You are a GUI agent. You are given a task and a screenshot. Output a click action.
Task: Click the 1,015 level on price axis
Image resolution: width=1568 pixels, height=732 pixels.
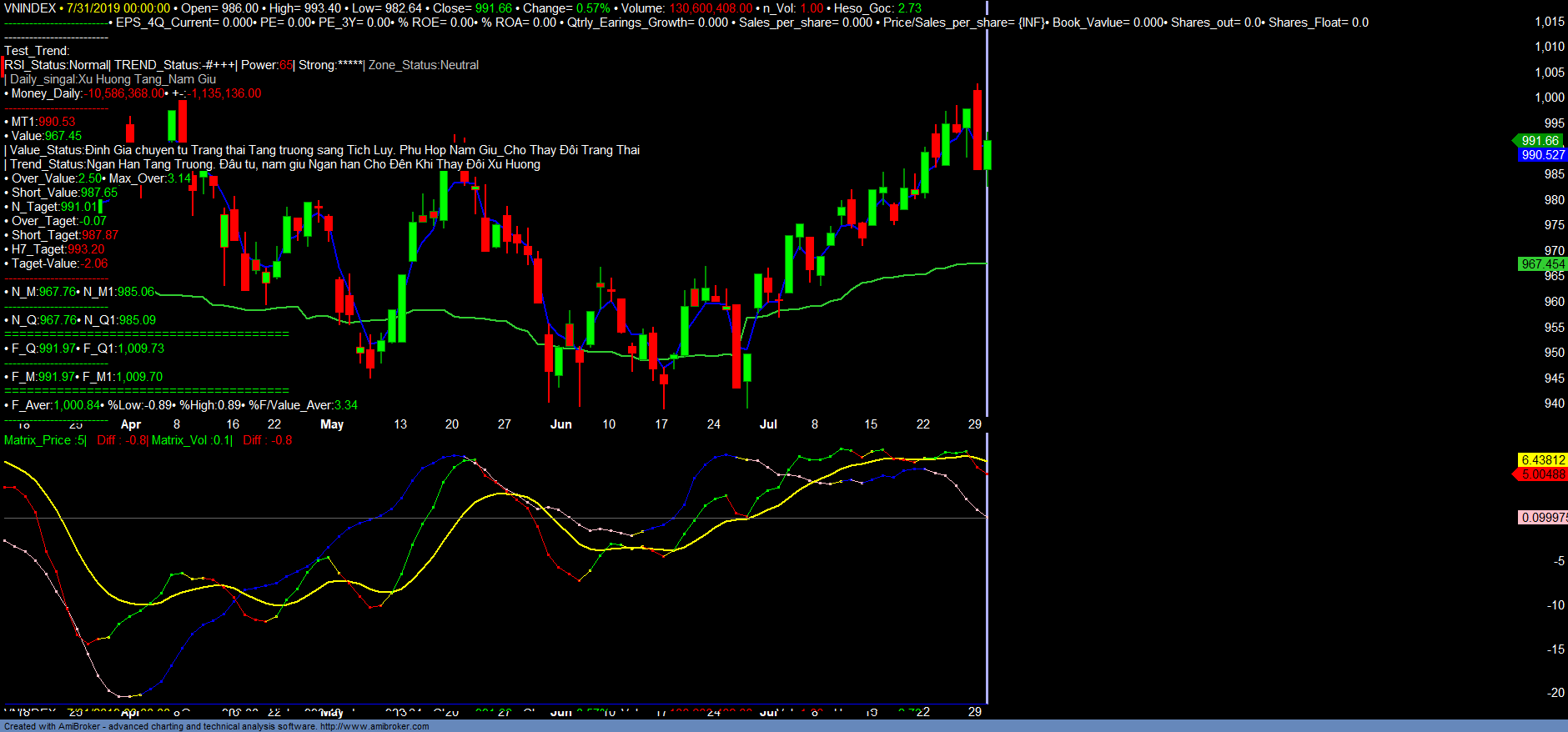click(1549, 22)
